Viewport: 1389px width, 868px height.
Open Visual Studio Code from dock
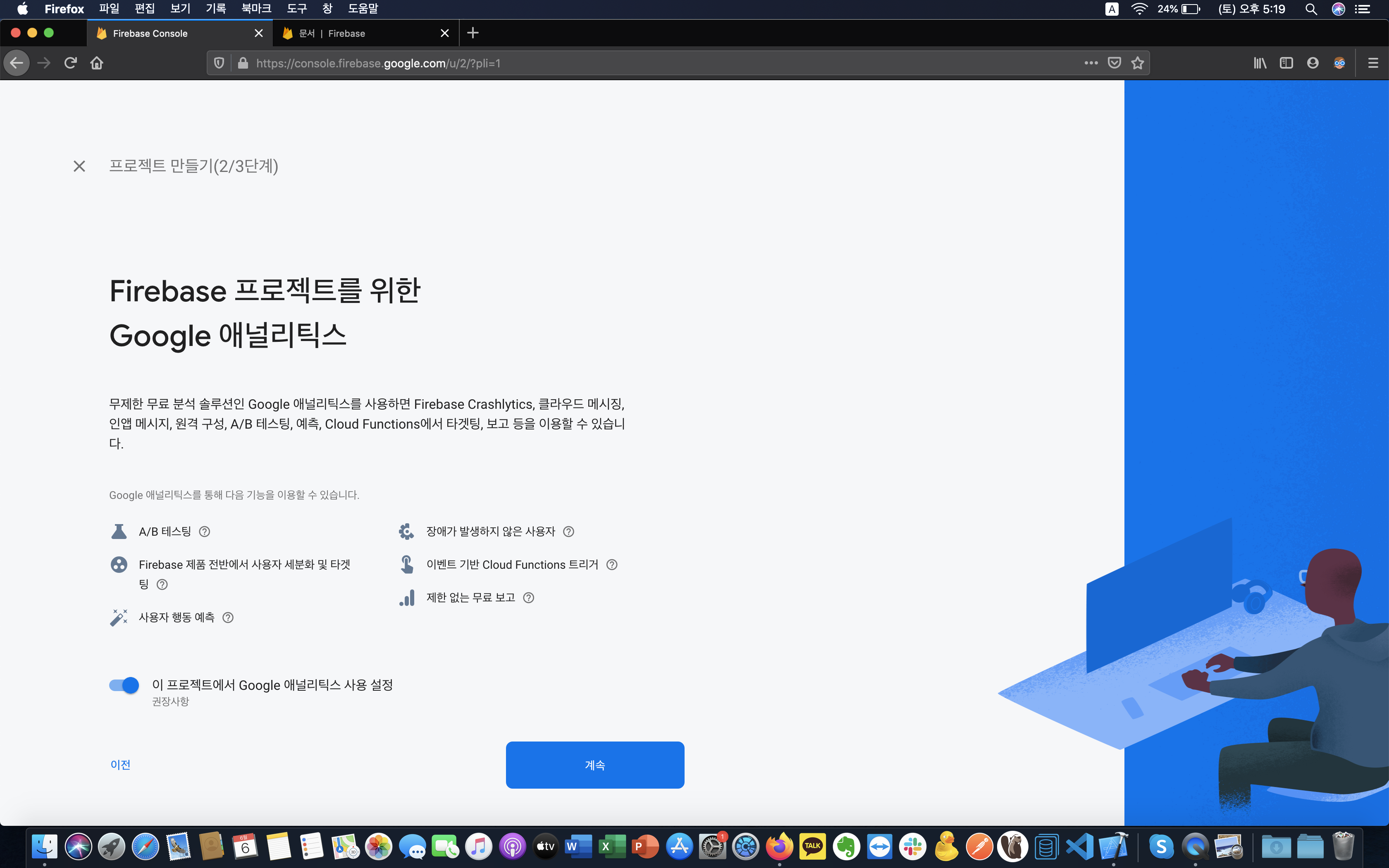click(x=1080, y=846)
